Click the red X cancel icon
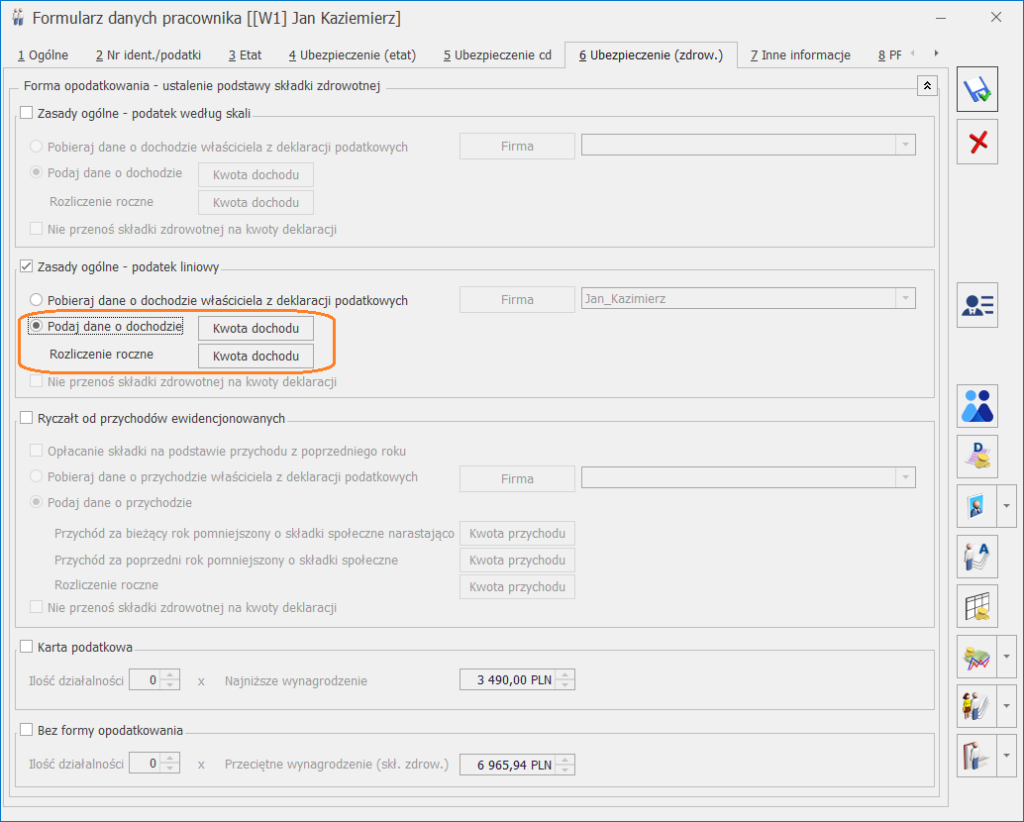Screen dimensions: 1024x822 click(x=978, y=143)
